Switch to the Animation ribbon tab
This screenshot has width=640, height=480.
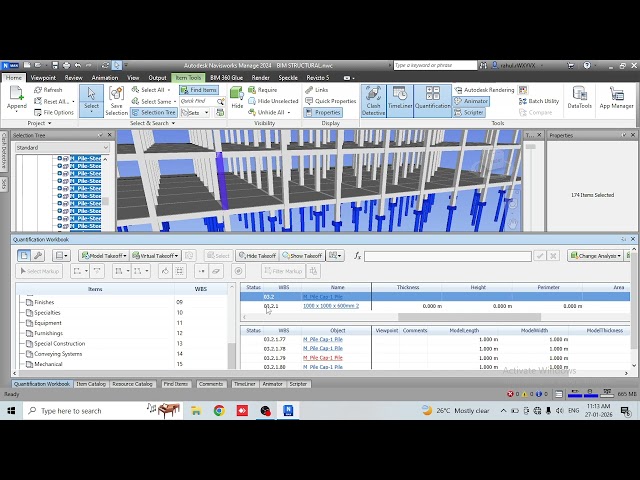tap(105, 78)
